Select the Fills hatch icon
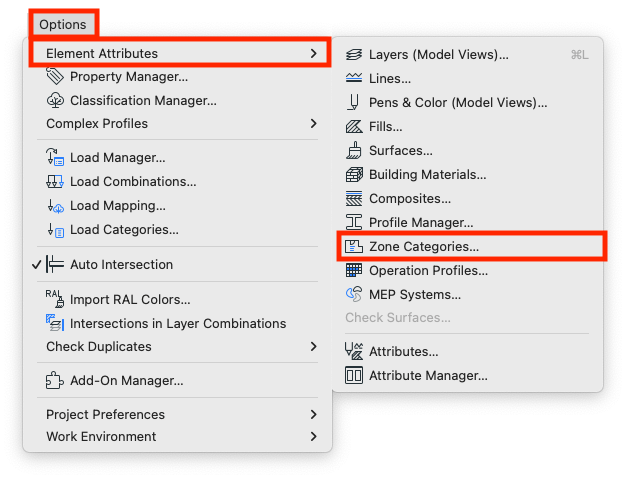Screen dimensions: 636x479 click(354, 127)
